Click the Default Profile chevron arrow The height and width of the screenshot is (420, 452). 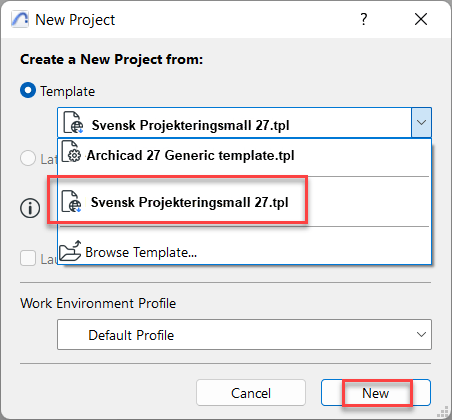click(421, 334)
